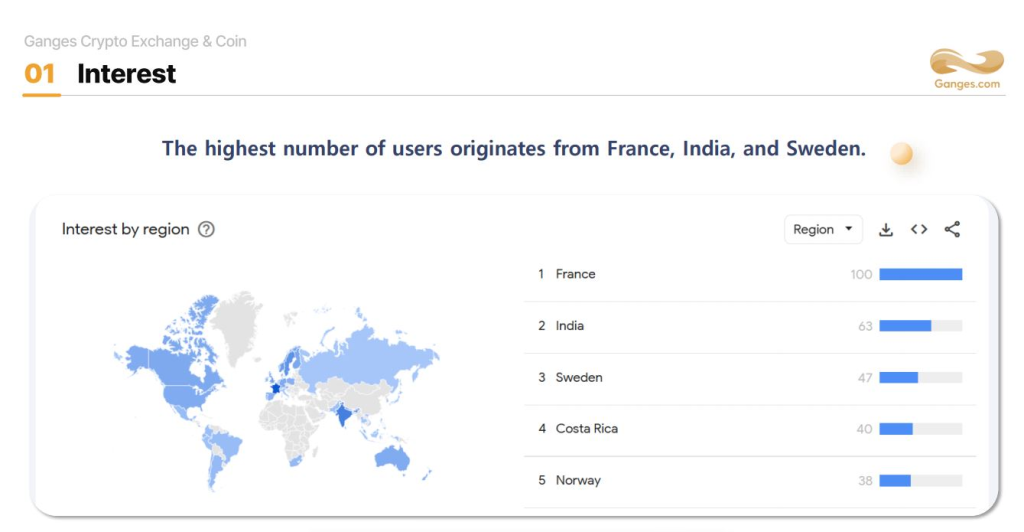
Task: Click the download CSV icon
Action: [x=885, y=230]
